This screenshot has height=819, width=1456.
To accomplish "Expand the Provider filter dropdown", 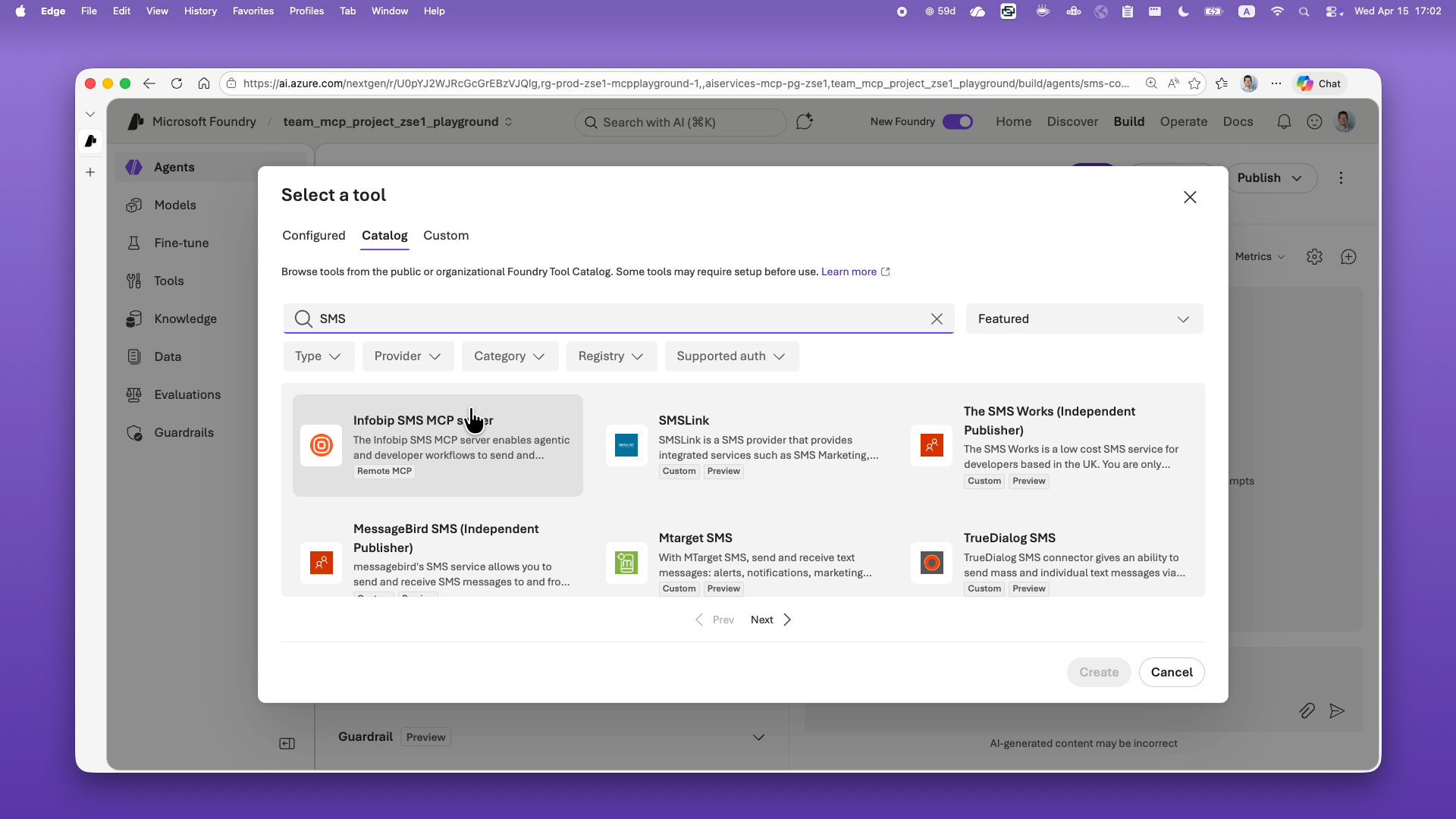I will coord(407,356).
